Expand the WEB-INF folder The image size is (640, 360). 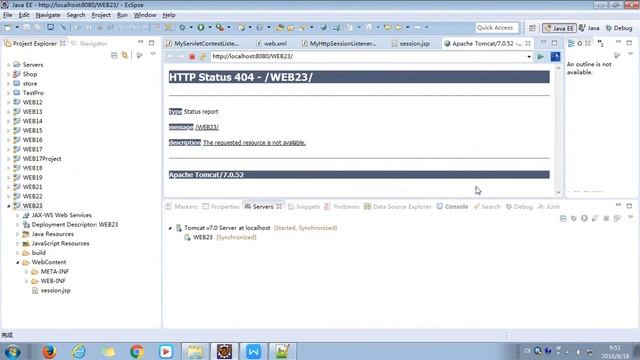(x=27, y=281)
